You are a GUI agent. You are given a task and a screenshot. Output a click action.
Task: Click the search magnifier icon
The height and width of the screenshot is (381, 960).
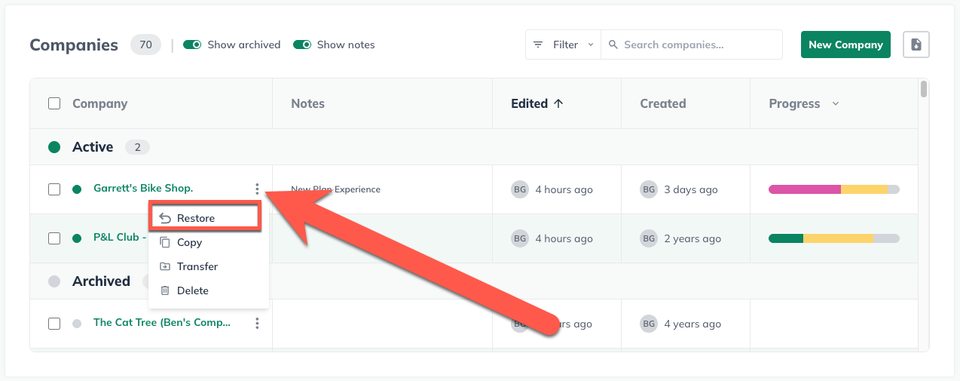click(613, 45)
